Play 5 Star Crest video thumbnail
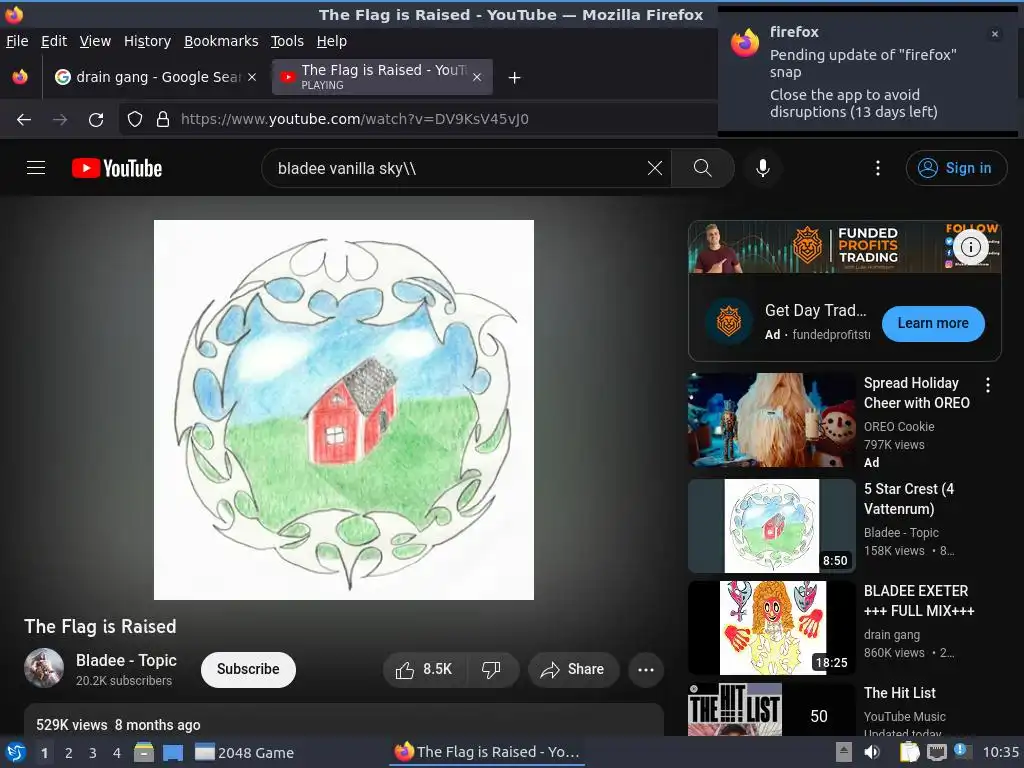Image resolution: width=1024 pixels, height=768 pixels. click(771, 526)
